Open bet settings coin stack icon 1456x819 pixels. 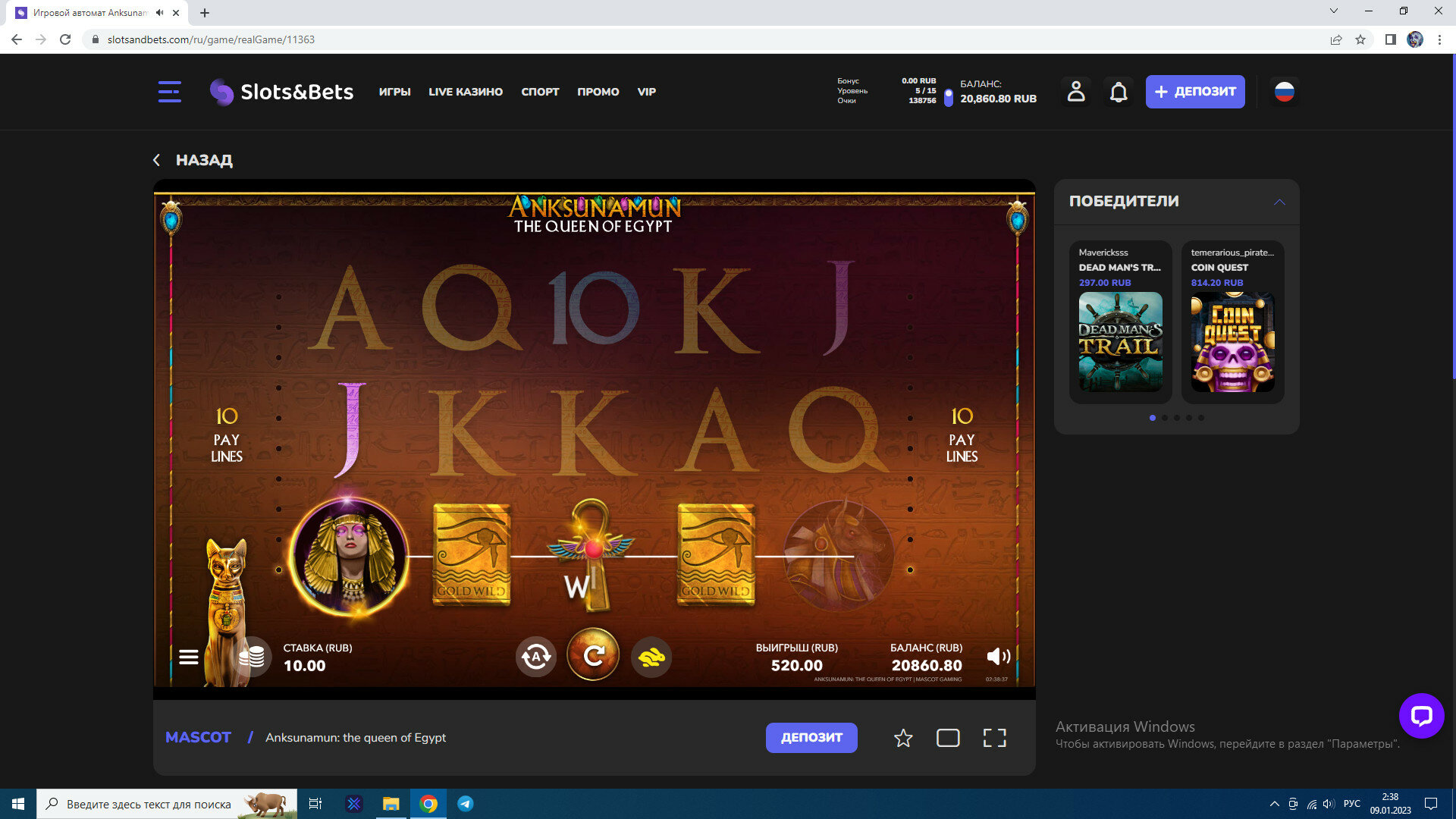tap(252, 657)
